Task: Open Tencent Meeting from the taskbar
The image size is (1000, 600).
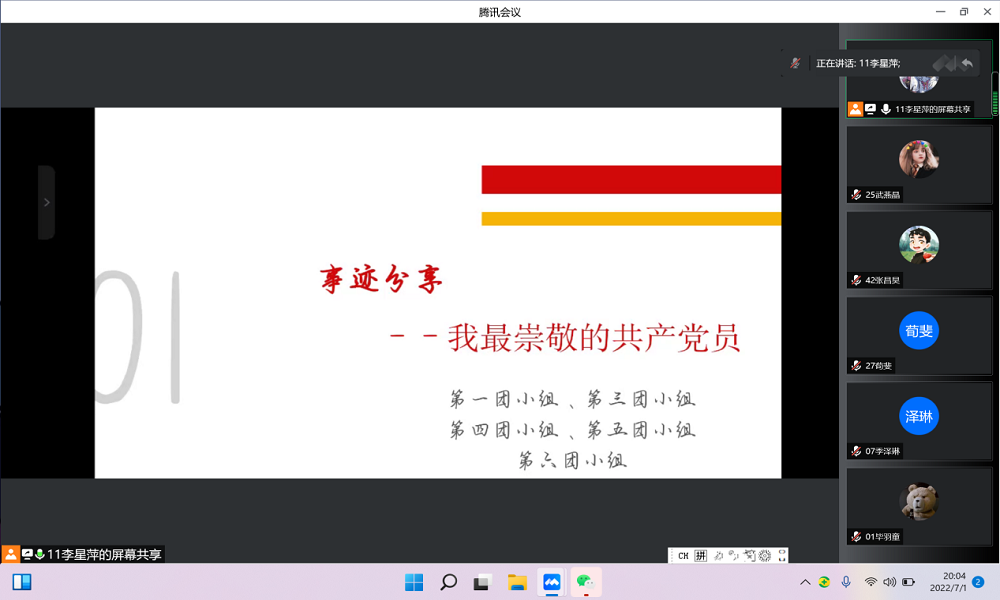Action: click(x=551, y=582)
